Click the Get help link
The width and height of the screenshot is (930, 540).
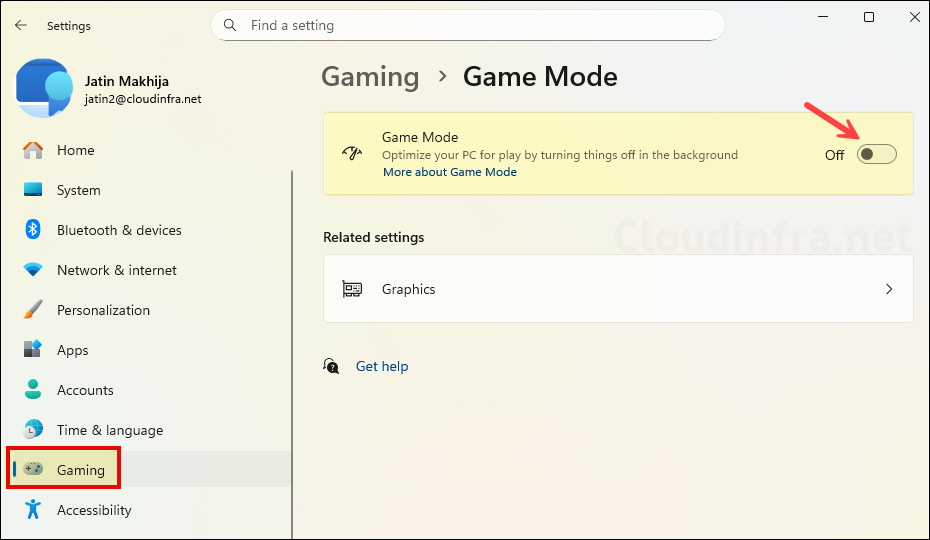tap(382, 366)
